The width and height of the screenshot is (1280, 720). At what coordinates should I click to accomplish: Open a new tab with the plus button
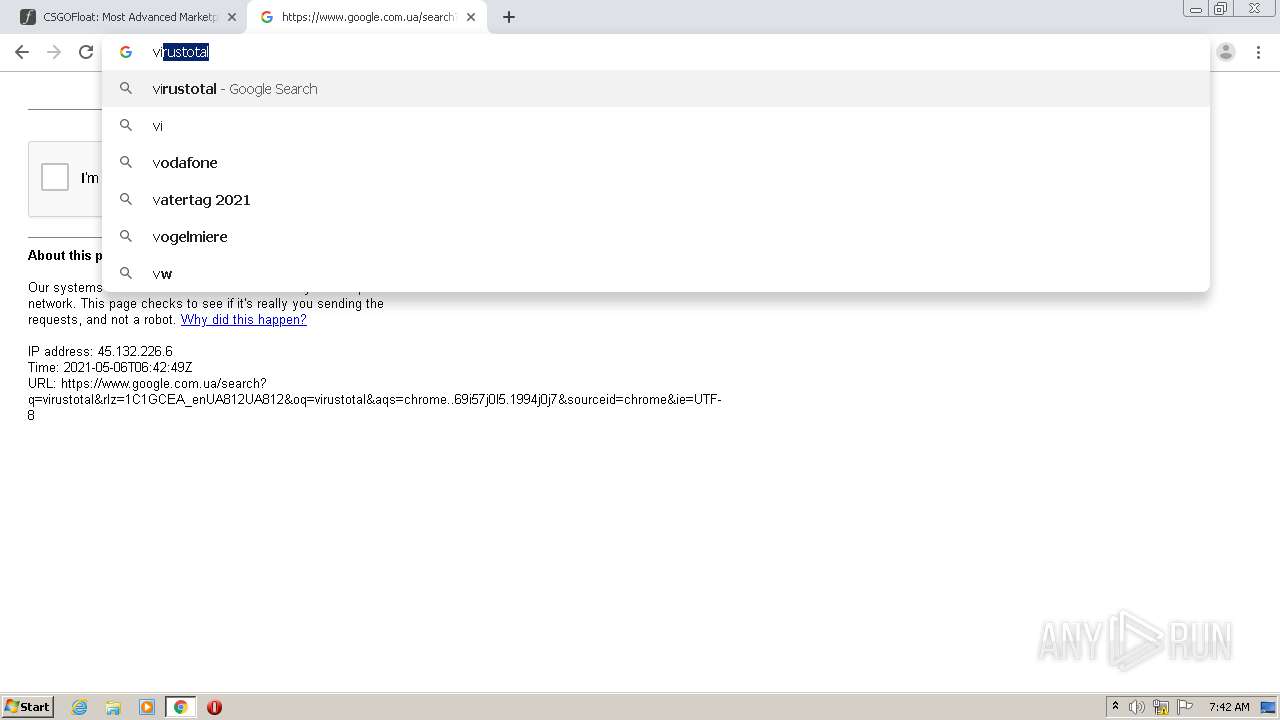click(509, 17)
